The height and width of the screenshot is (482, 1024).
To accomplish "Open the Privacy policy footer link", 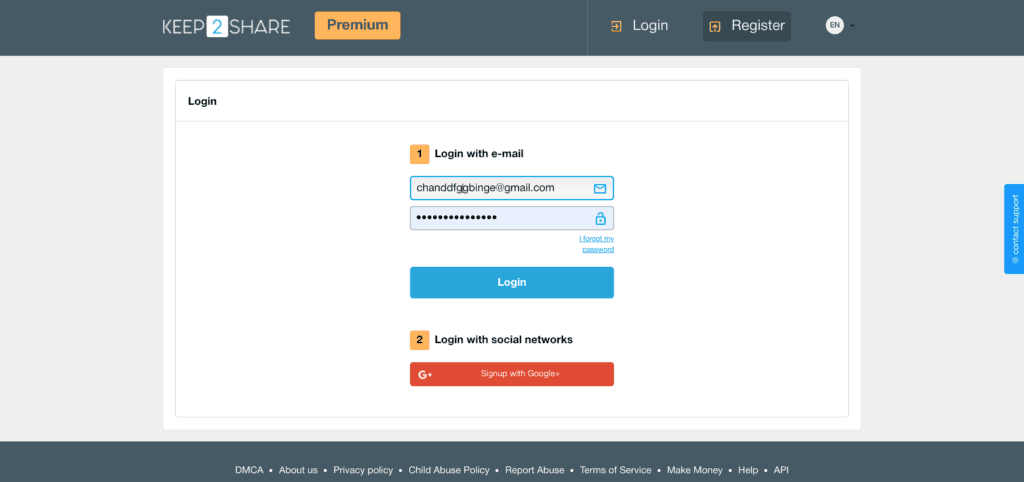I will pos(363,470).
